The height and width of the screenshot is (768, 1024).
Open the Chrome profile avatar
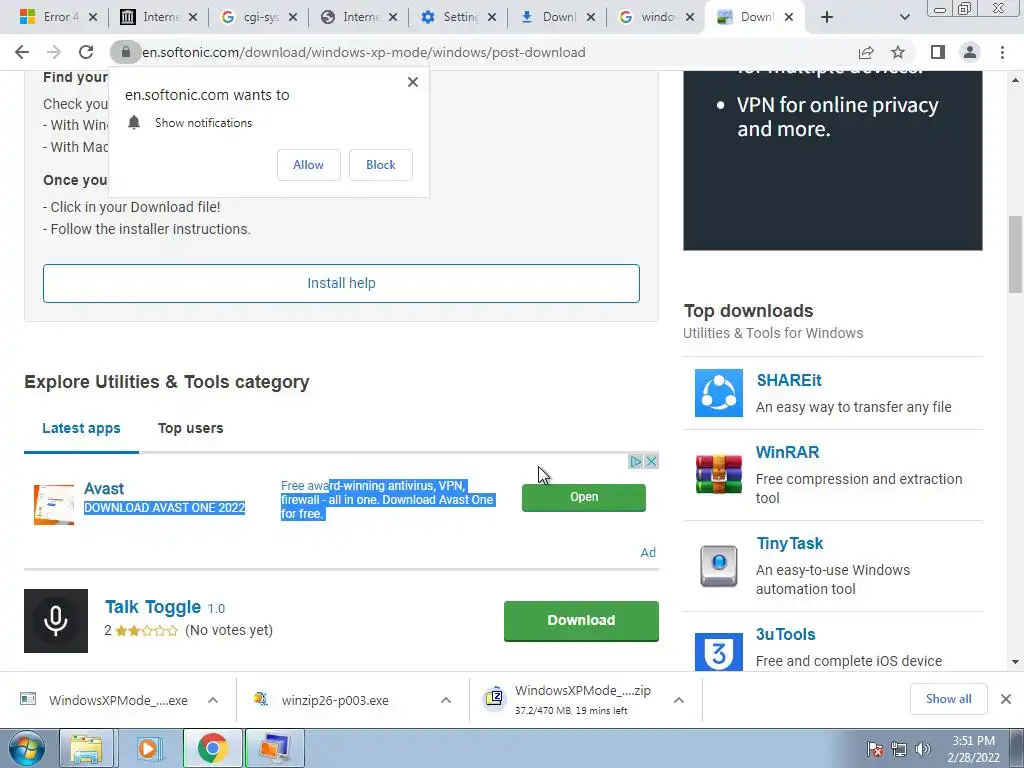pos(970,52)
